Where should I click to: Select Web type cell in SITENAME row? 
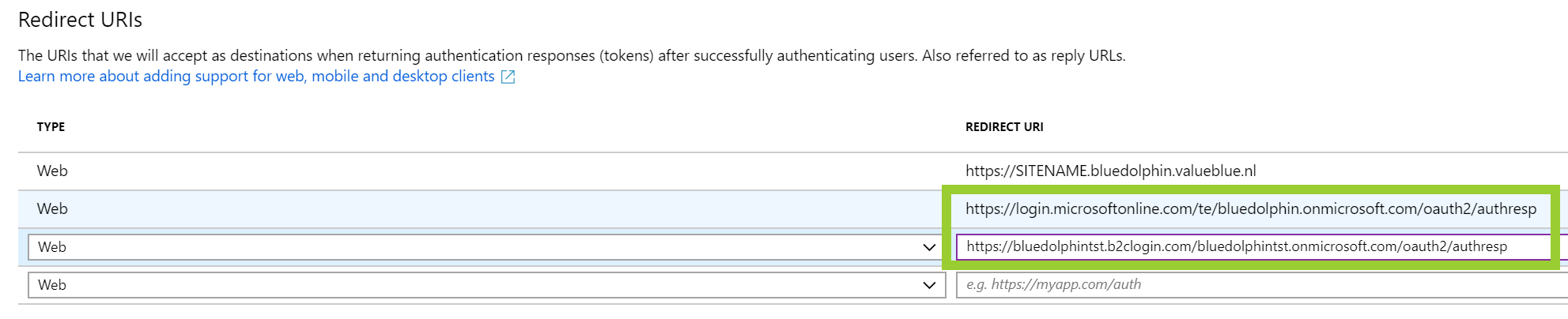pyautogui.click(x=52, y=171)
